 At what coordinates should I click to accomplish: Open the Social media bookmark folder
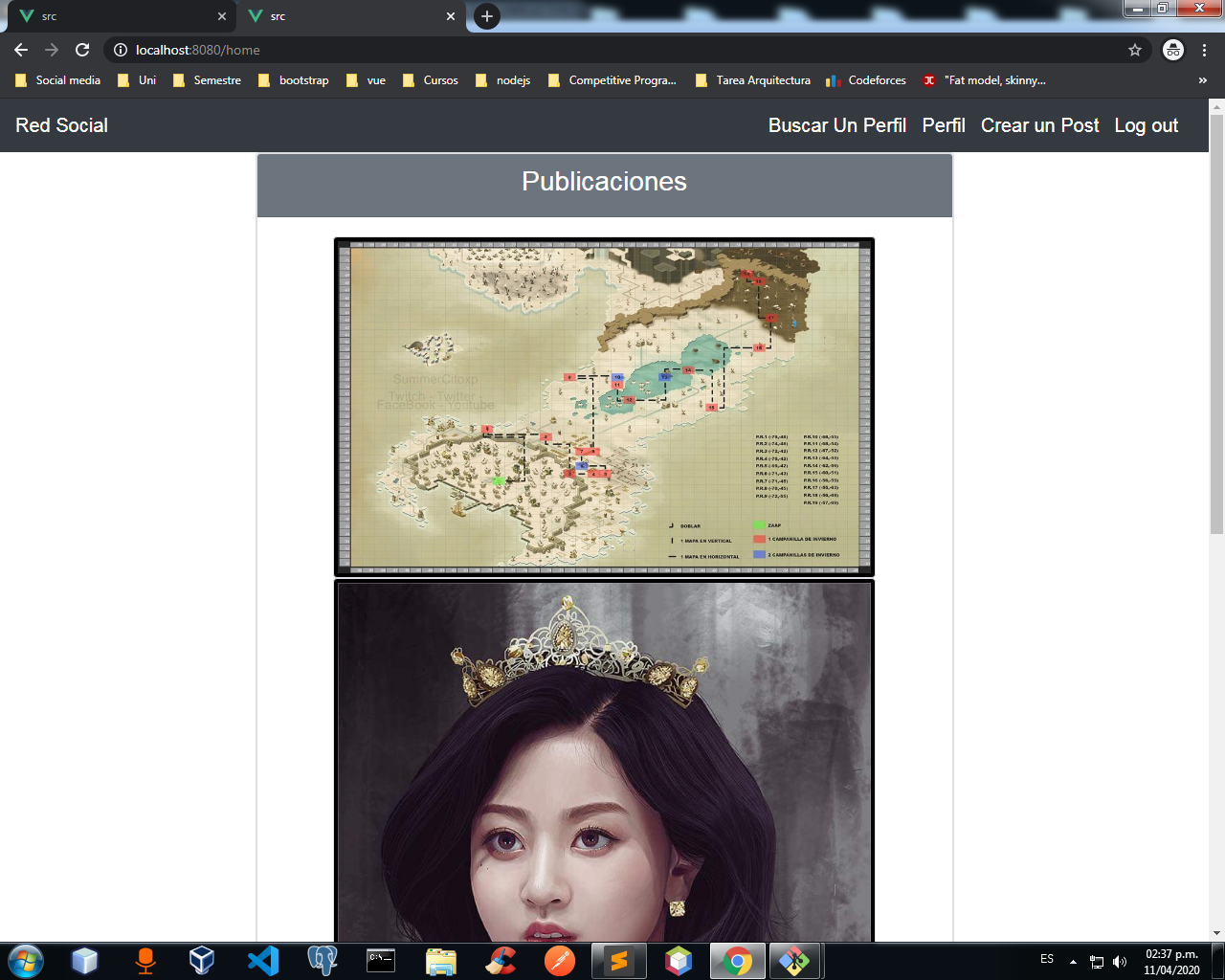tap(57, 80)
